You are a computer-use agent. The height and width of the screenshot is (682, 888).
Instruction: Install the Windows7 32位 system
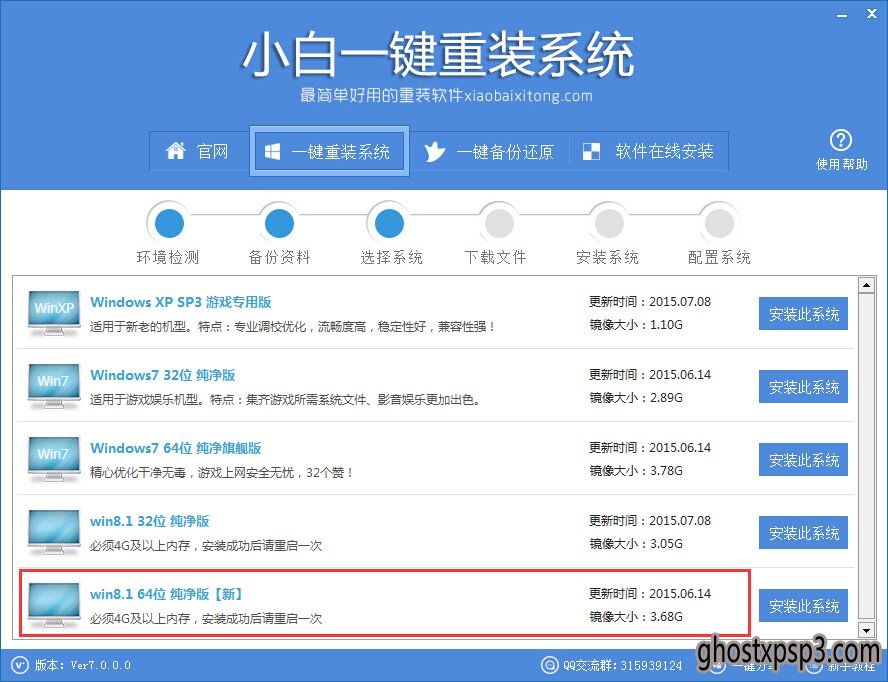coord(803,386)
